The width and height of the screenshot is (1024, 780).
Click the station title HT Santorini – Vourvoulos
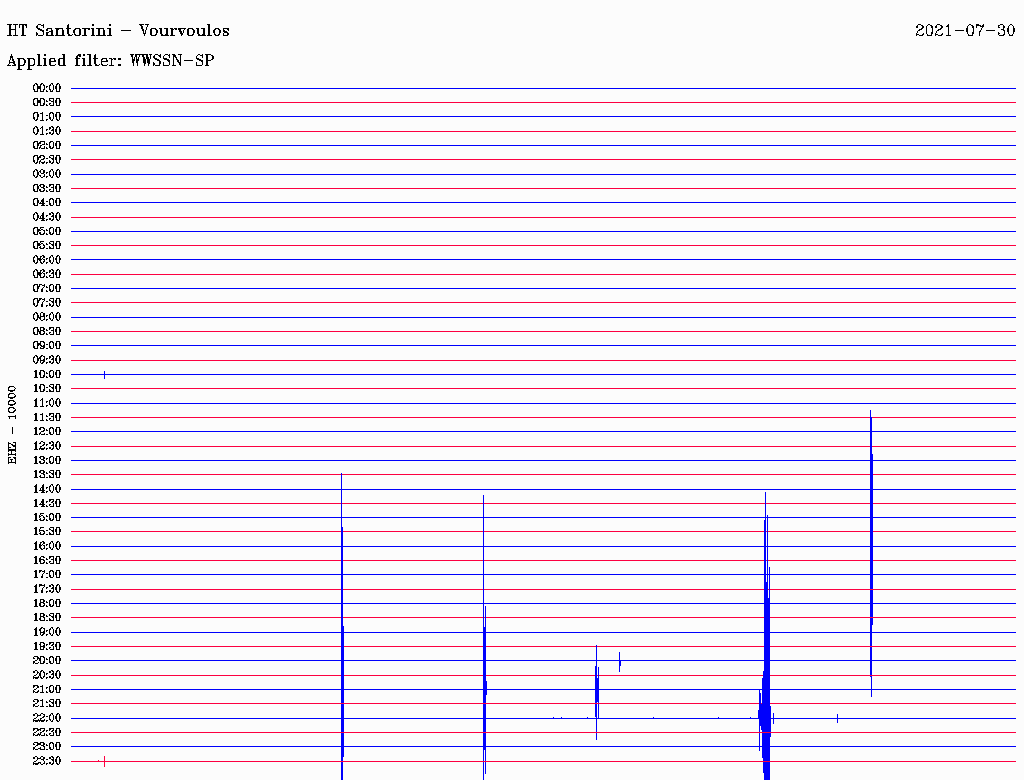[x=118, y=31]
